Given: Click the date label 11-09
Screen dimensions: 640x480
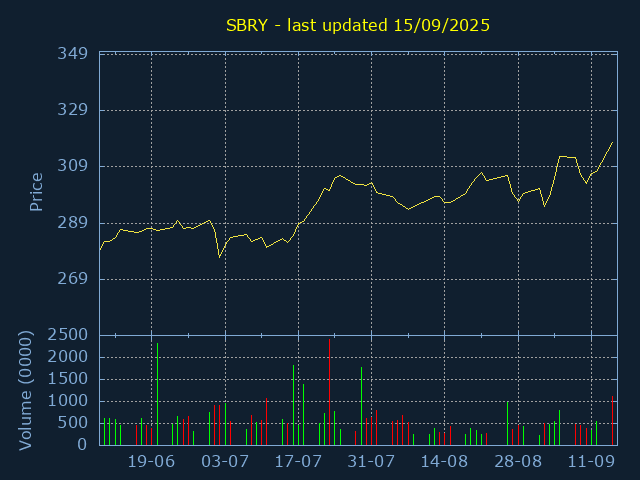Looking at the screenshot, I should point(591,462).
